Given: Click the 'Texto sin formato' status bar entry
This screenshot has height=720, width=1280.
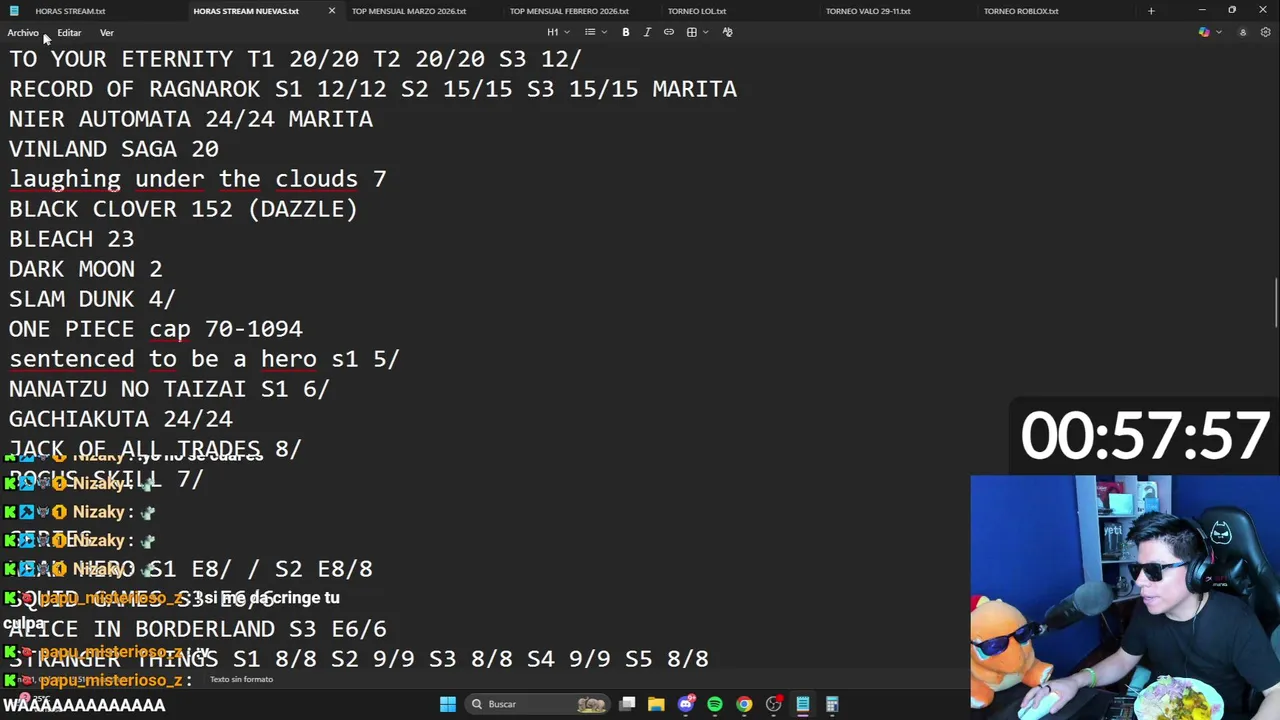Looking at the screenshot, I should (241, 680).
